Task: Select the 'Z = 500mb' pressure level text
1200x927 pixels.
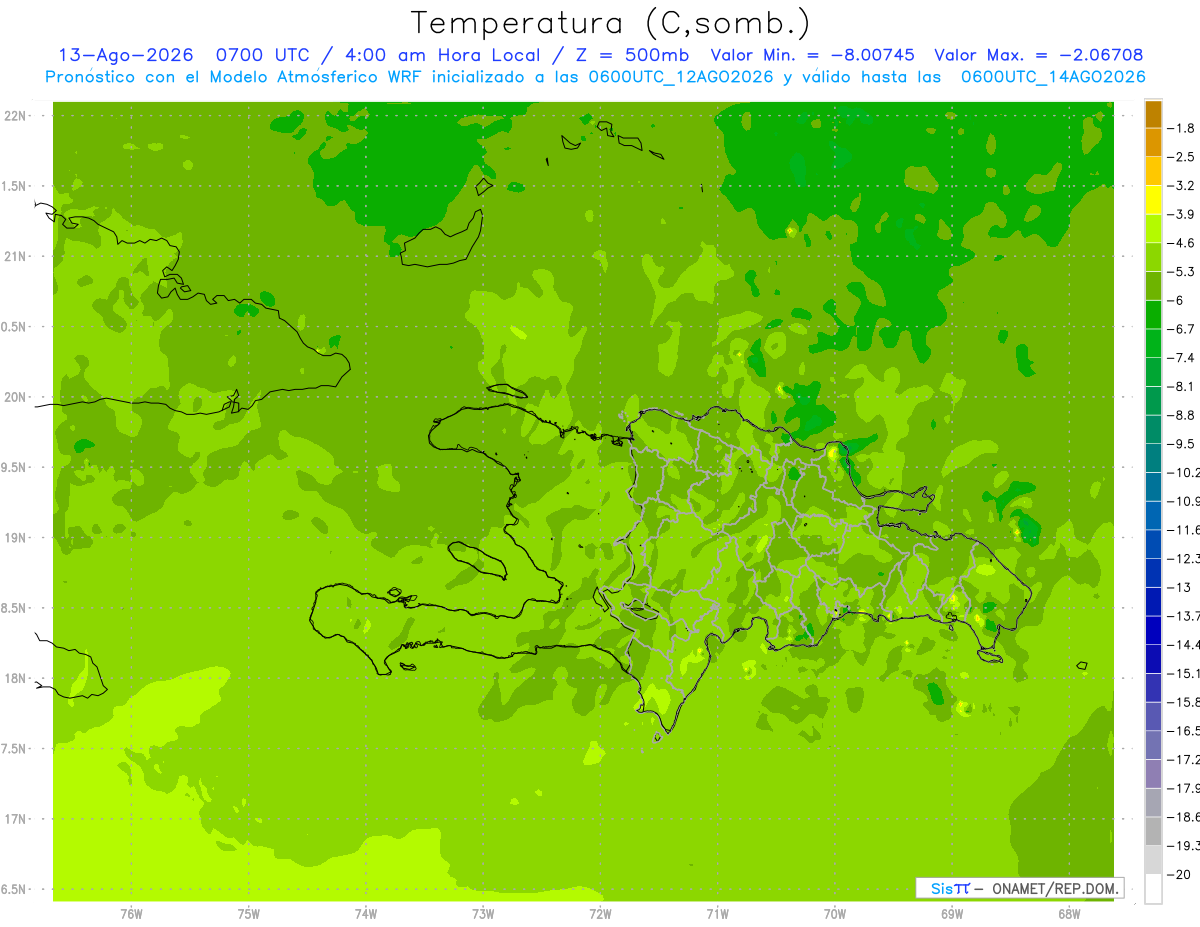Action: [632, 55]
